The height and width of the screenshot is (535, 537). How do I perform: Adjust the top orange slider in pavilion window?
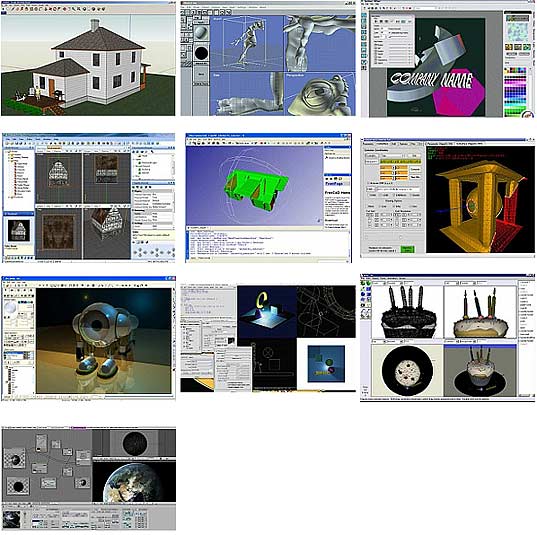click(394, 167)
